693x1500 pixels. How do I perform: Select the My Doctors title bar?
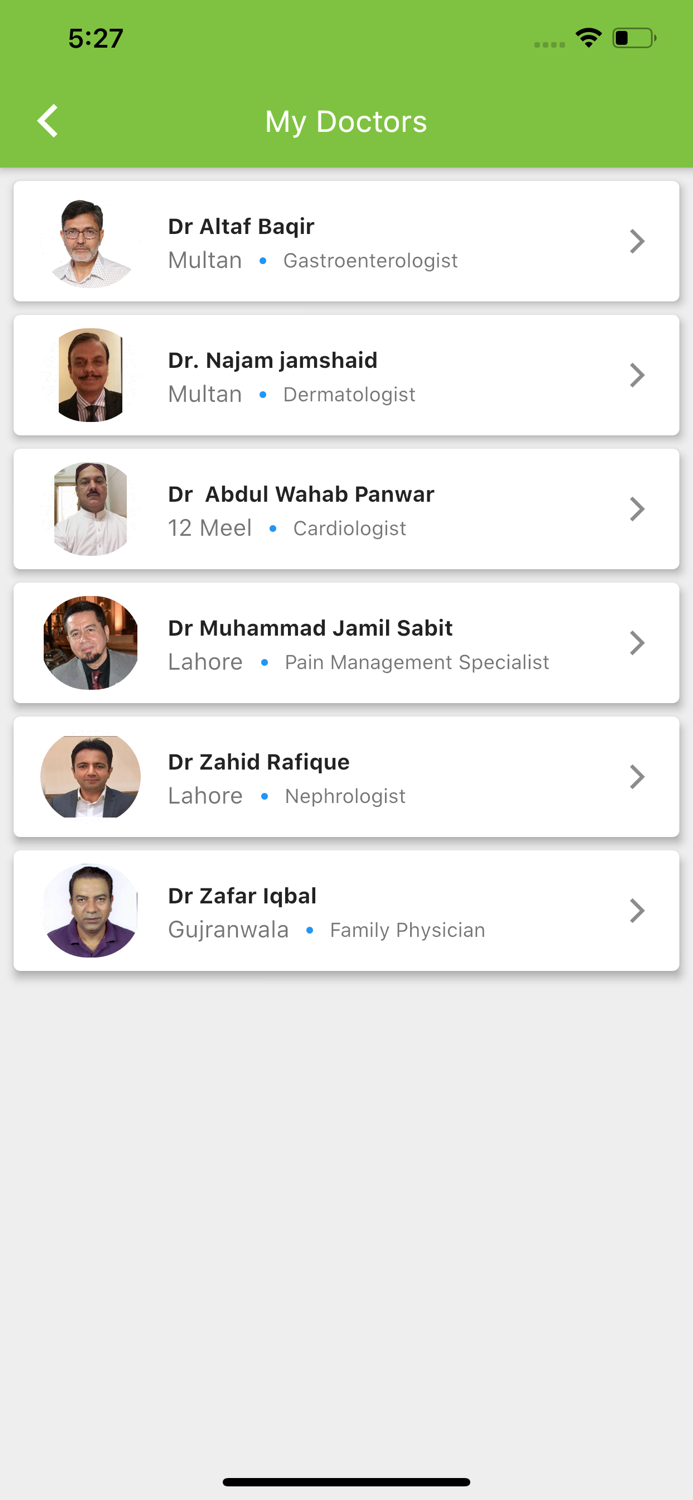[x=346, y=121]
